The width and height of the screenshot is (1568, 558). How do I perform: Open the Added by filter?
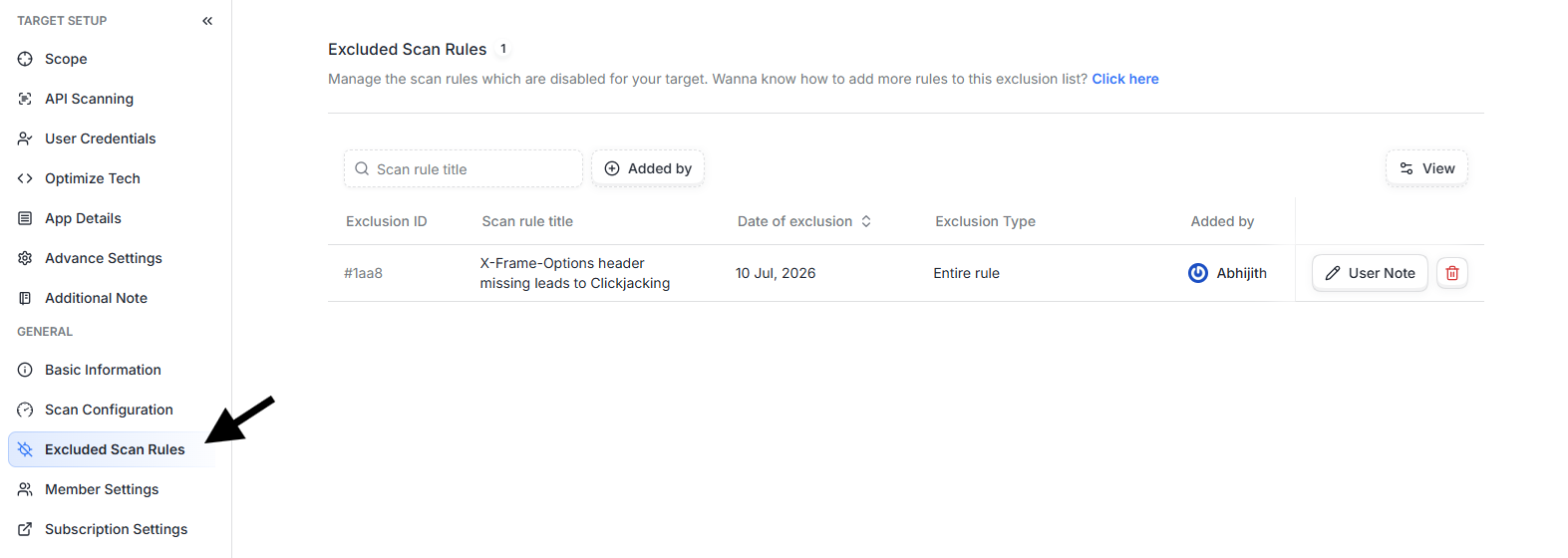(648, 168)
